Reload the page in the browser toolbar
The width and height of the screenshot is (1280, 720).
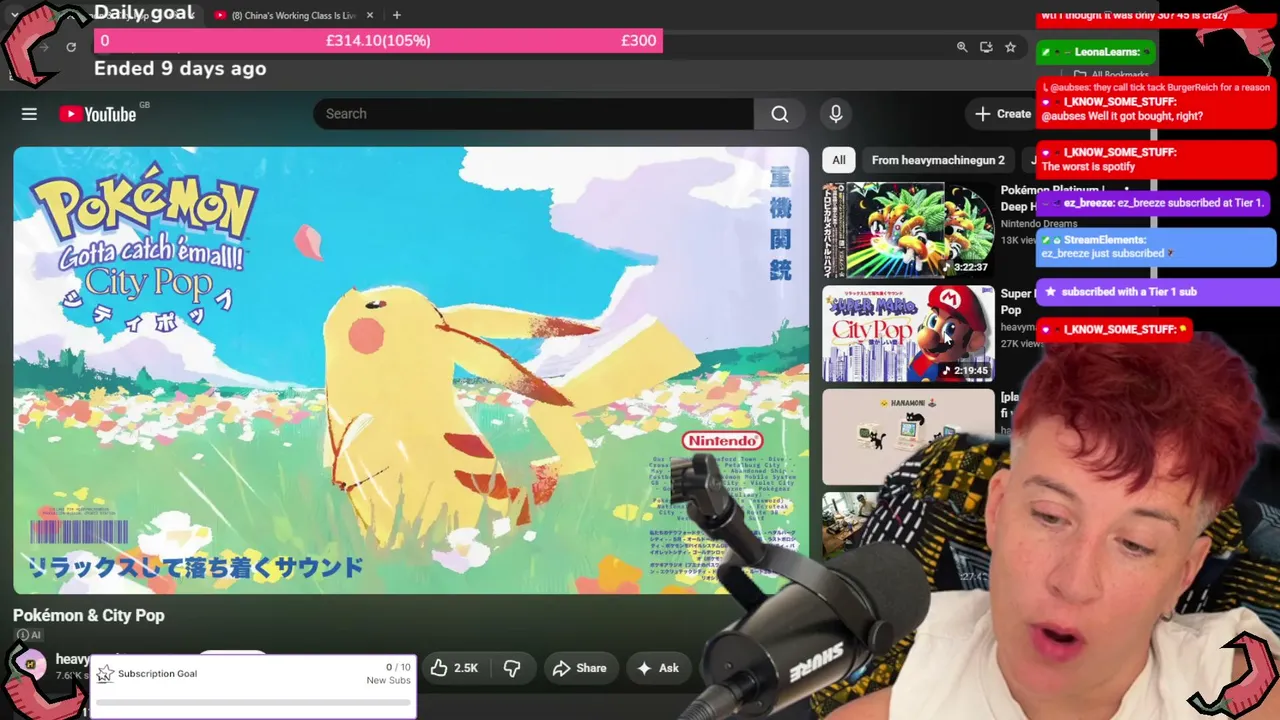click(71, 47)
